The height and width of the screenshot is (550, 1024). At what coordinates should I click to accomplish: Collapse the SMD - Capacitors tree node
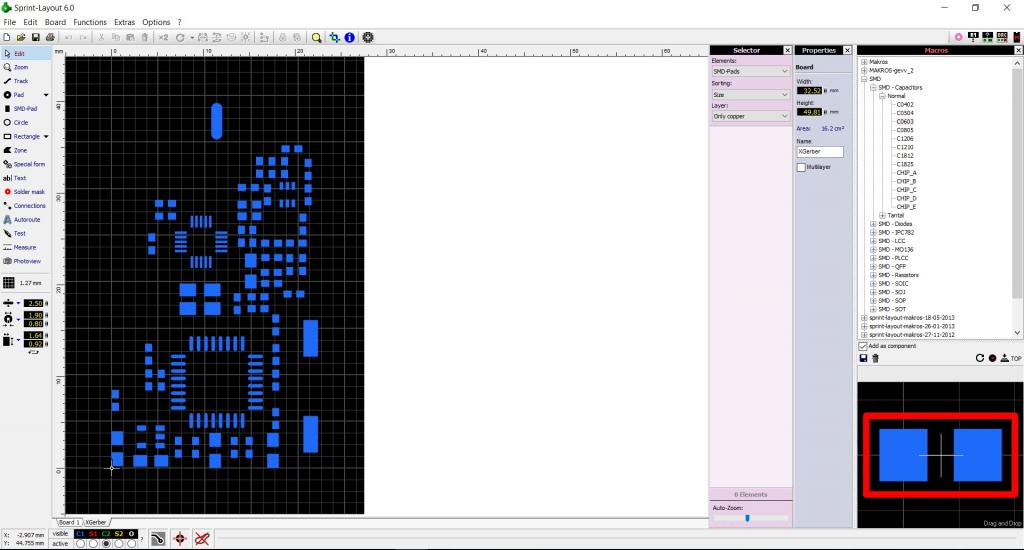pos(873,88)
